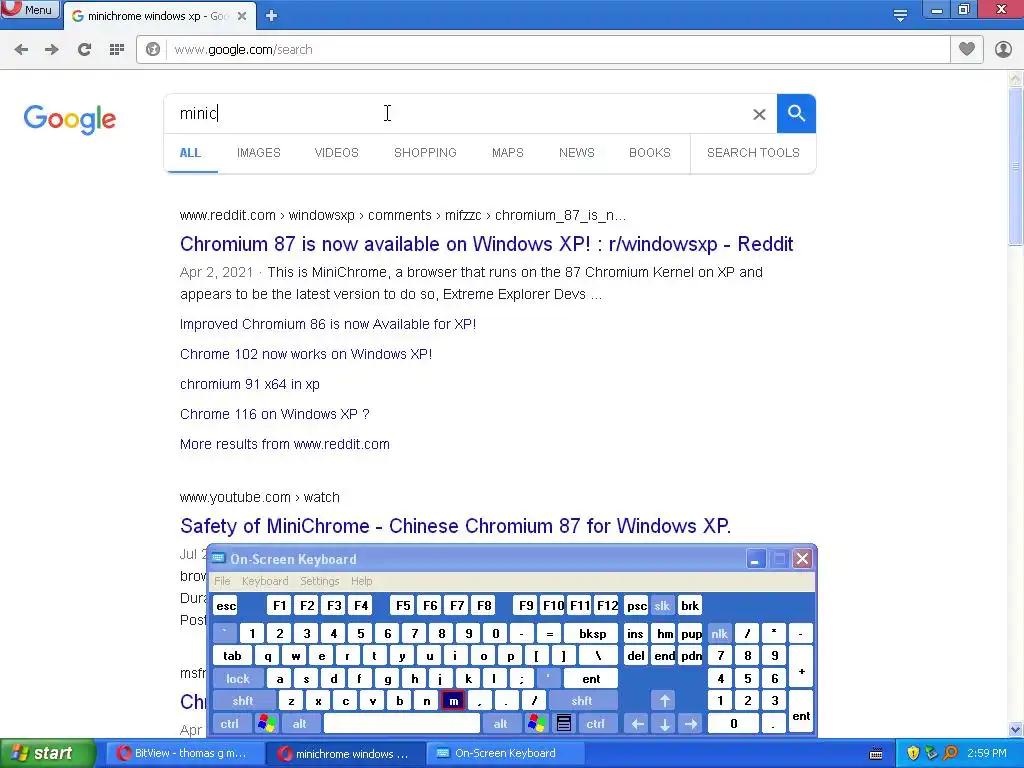Image resolution: width=1024 pixels, height=768 pixels.
Task: Toggle the left ctrl key
Action: pos(229,724)
